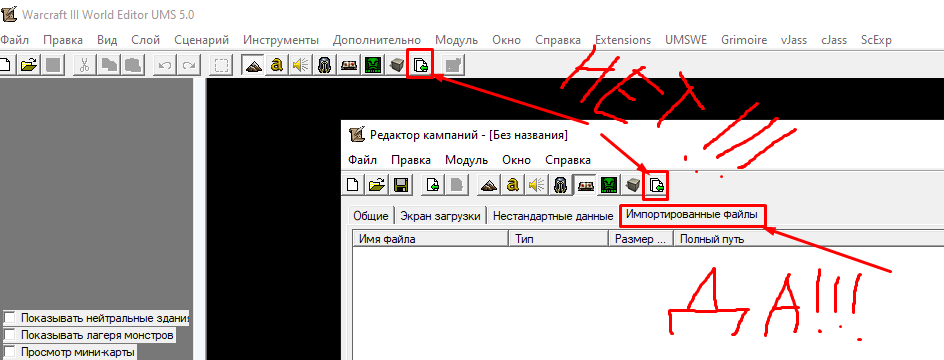Open Файл menu in World Editor
Screen dimensions: 944x360
tap(14, 40)
